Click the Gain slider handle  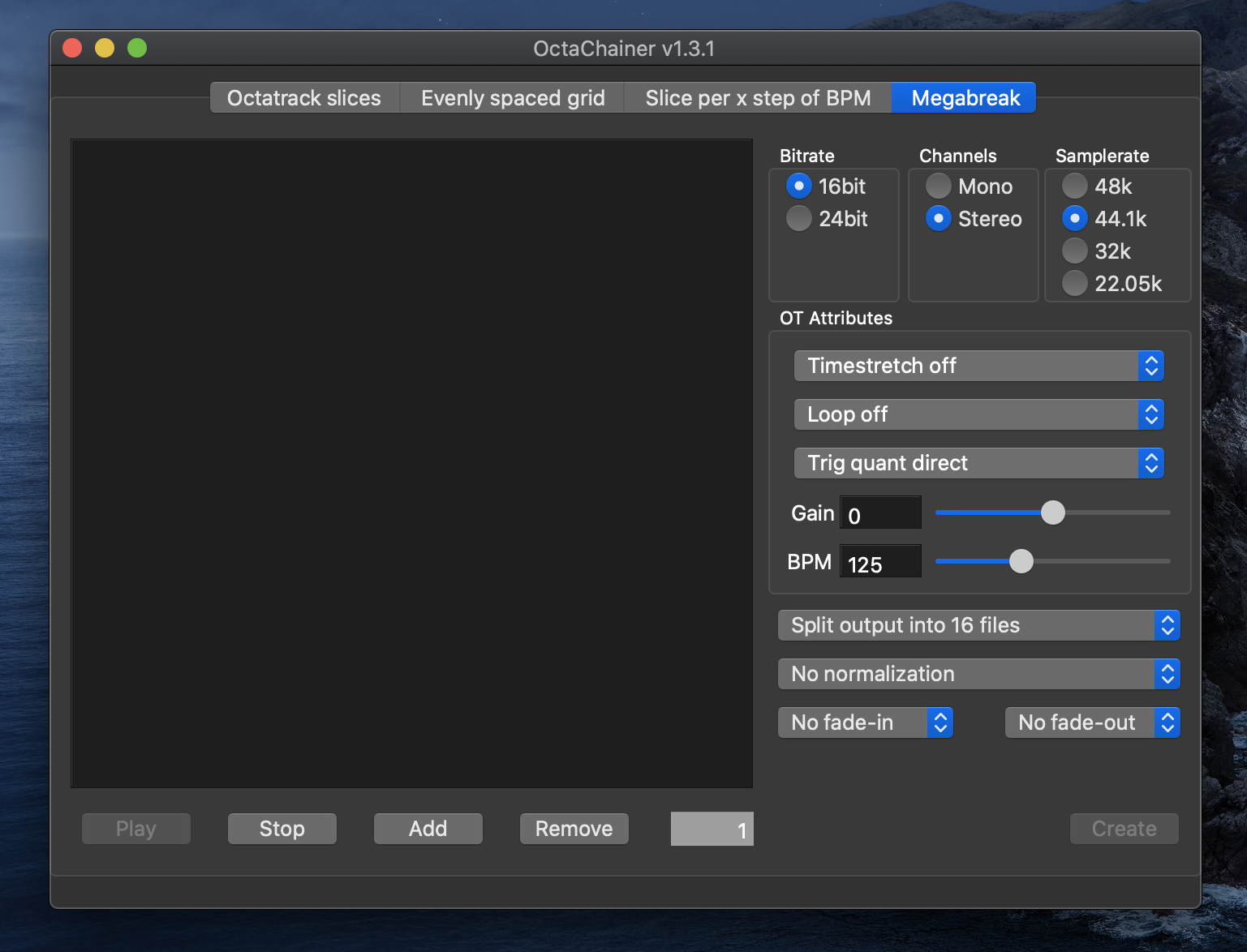click(x=1052, y=512)
